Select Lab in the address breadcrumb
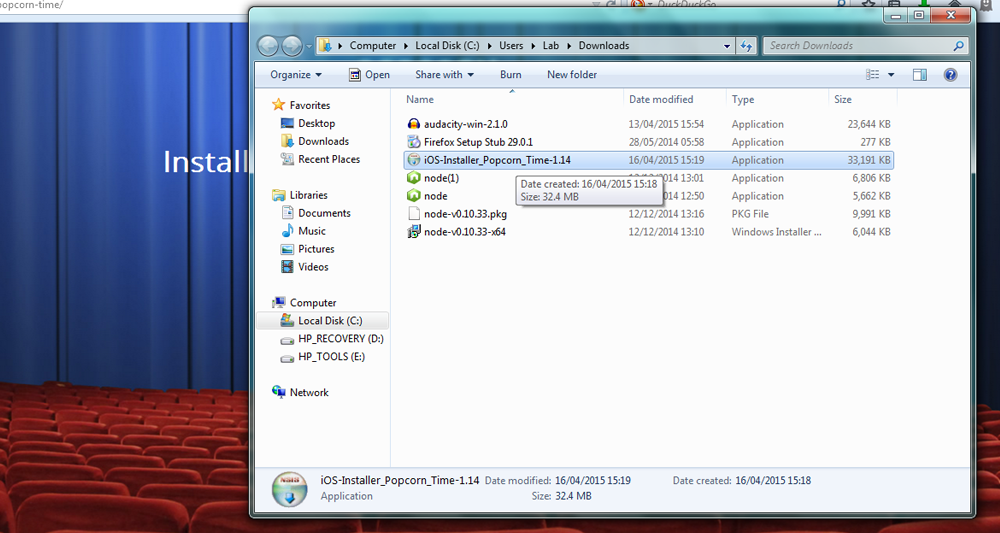 [x=550, y=46]
